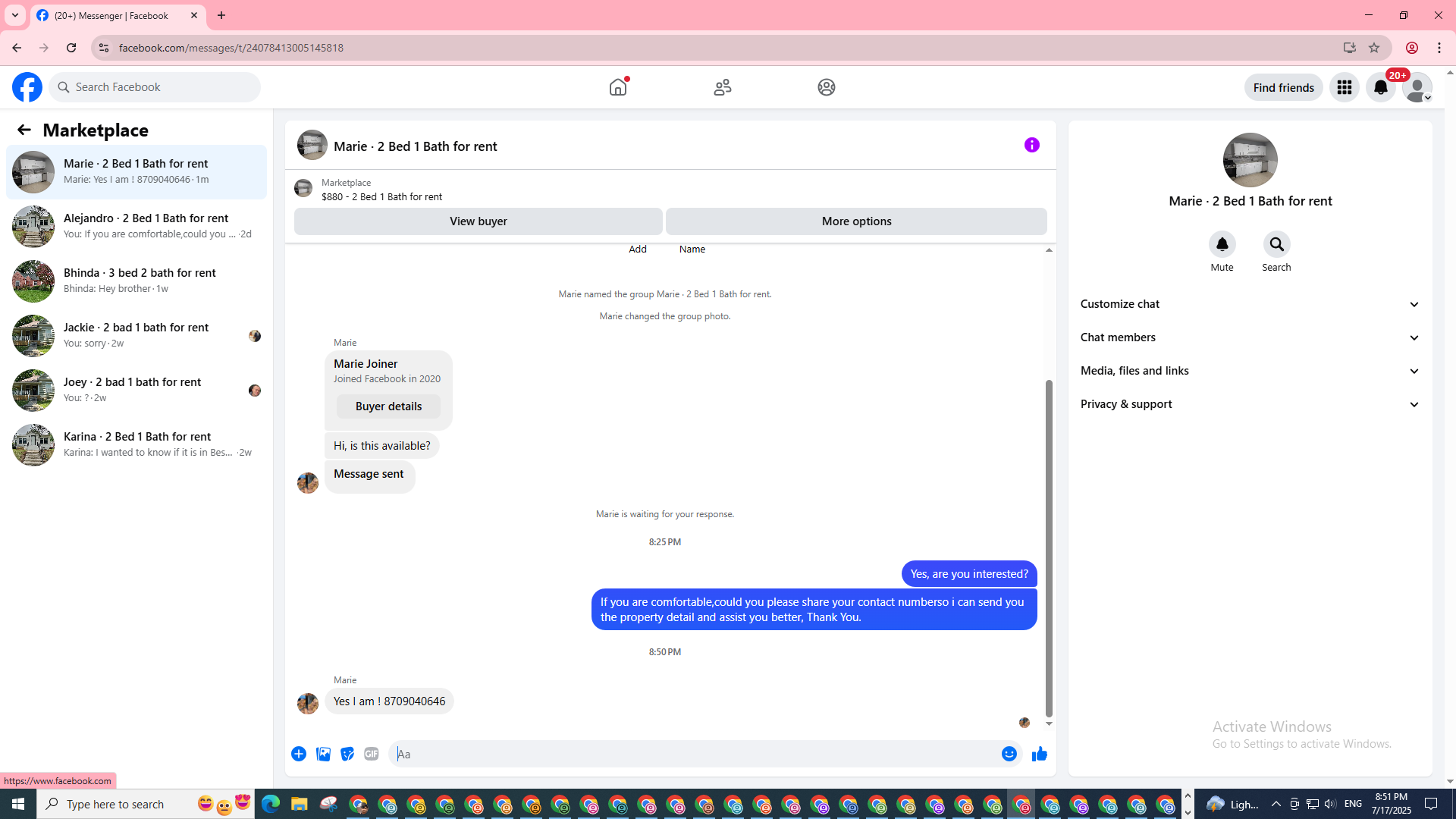Open the Windows notification center icon
The height and width of the screenshot is (819, 1456).
[1432, 804]
